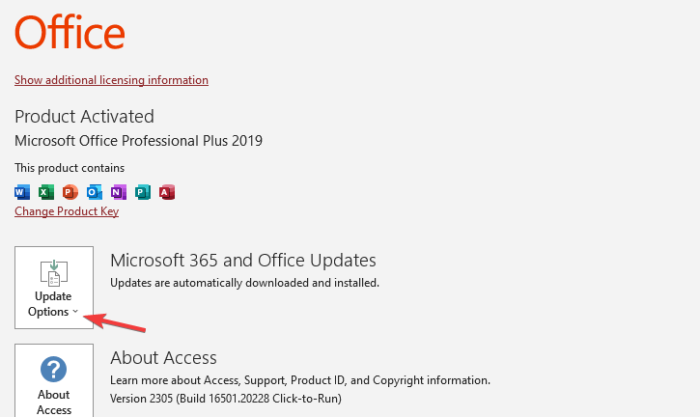This screenshot has width=700, height=417.
Task: Click the Excel app icon
Action: click(x=46, y=191)
